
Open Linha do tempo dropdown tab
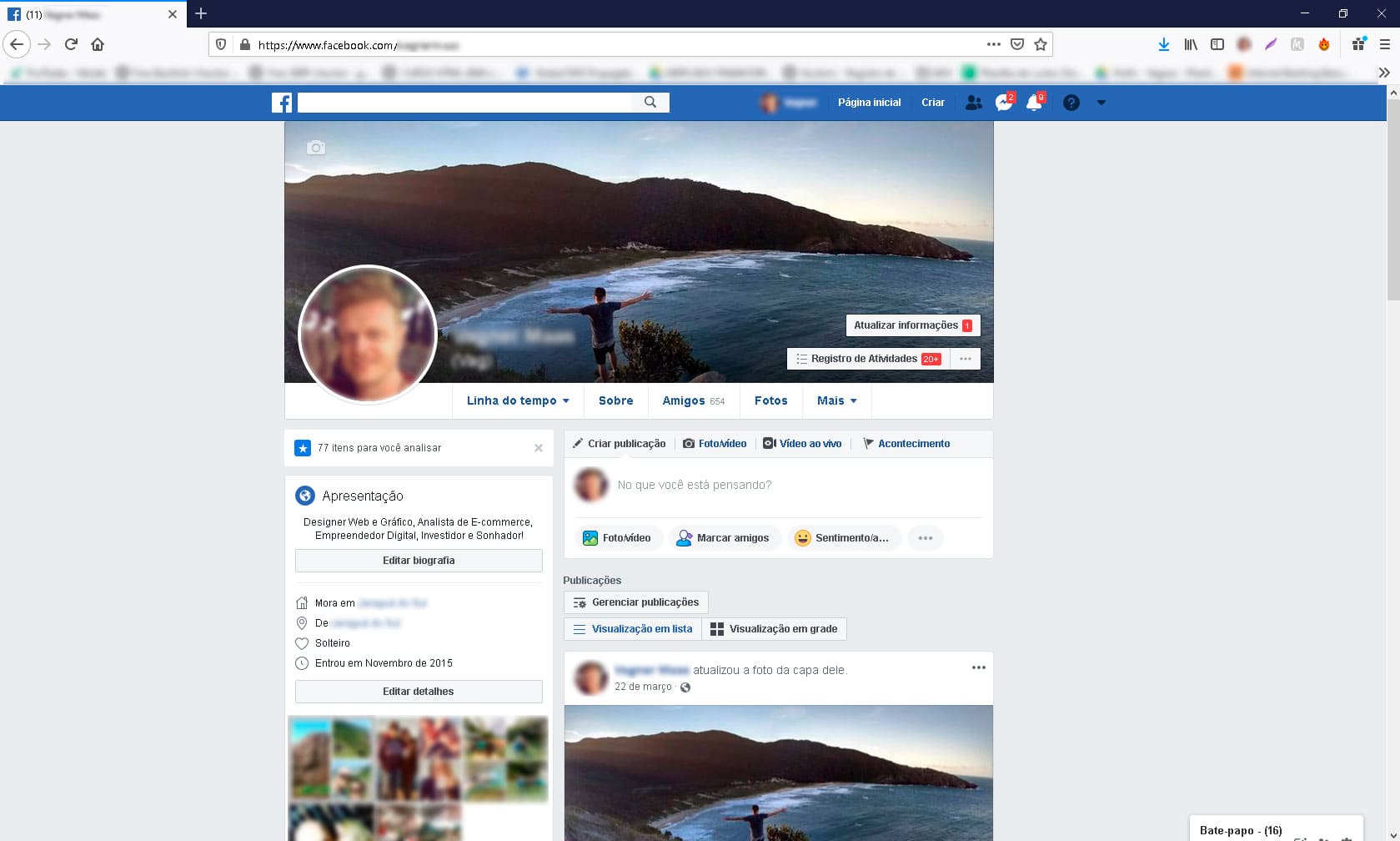pyautogui.click(x=518, y=400)
